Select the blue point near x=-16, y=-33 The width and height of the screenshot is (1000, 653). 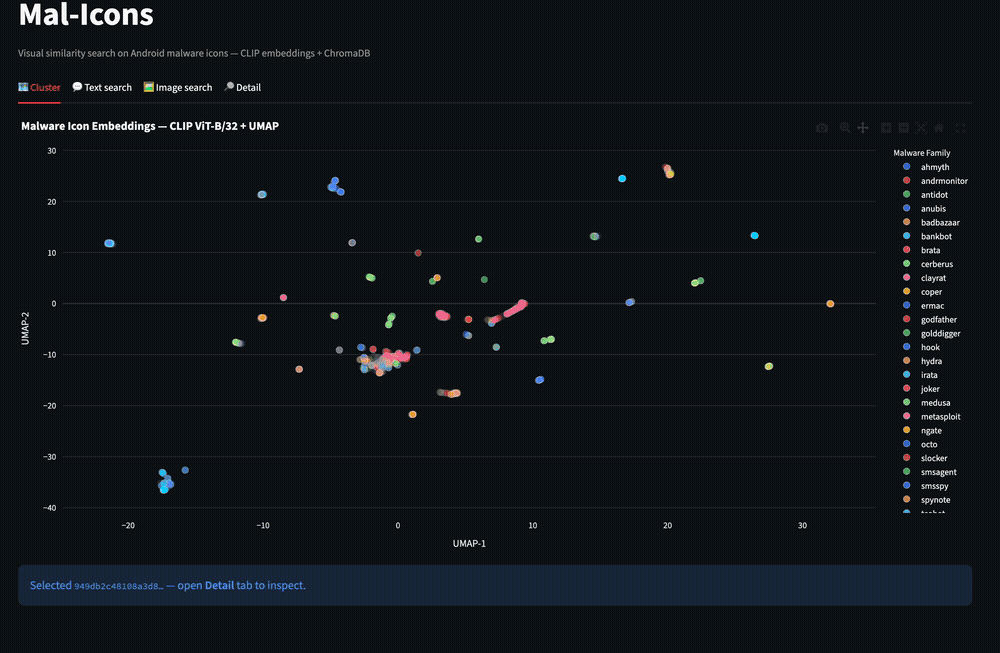[x=185, y=470]
